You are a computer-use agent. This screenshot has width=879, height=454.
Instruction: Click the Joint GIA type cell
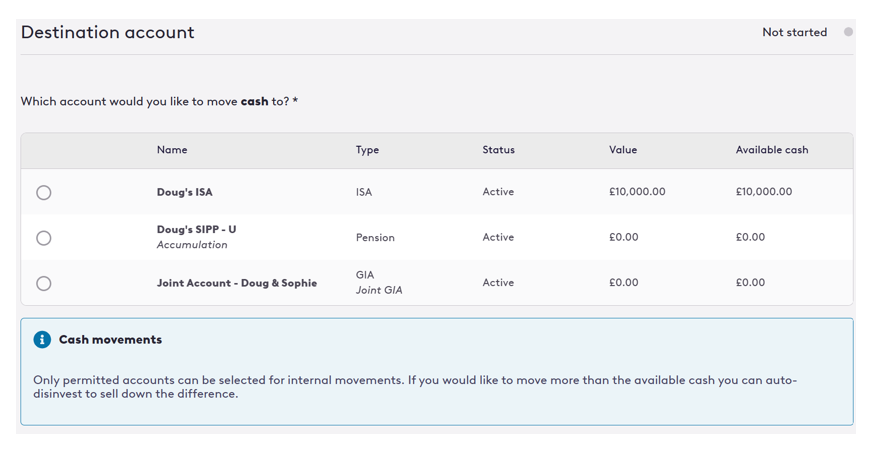[x=378, y=291]
